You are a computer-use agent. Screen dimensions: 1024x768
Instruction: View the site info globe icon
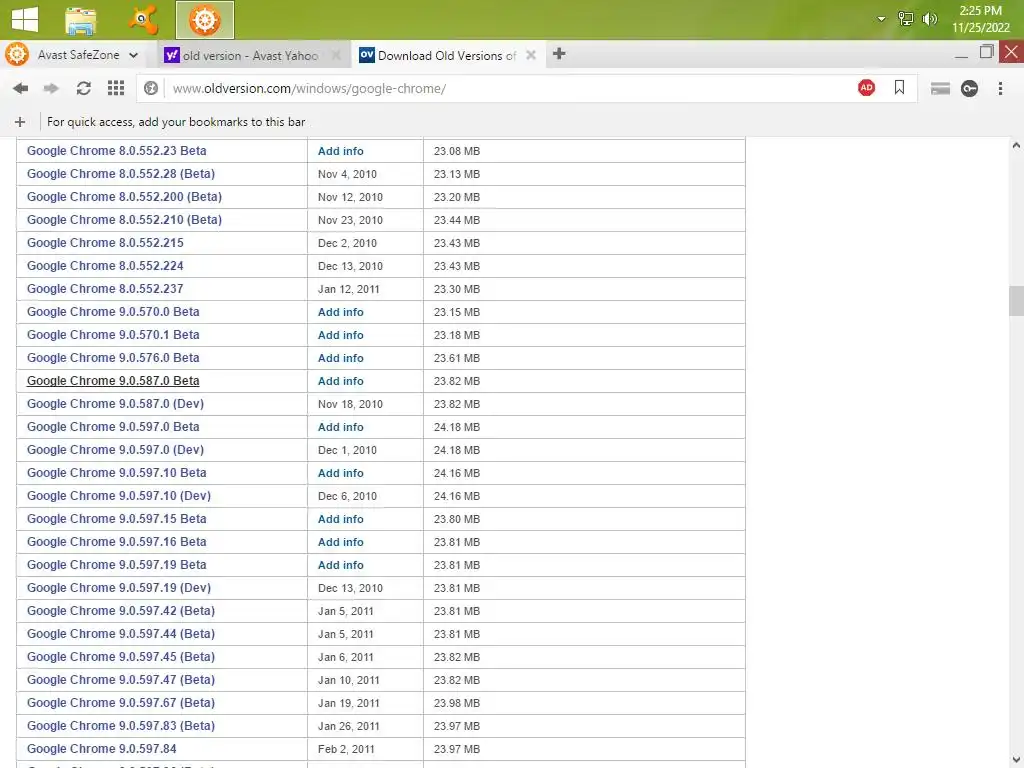[151, 88]
